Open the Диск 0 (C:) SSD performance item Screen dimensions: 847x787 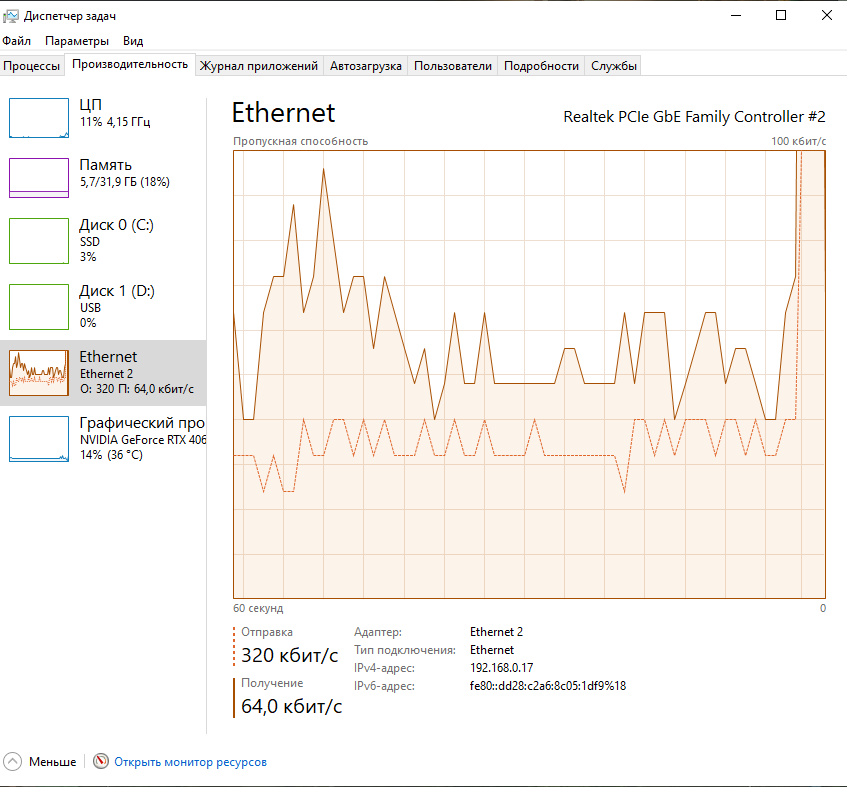[103, 240]
